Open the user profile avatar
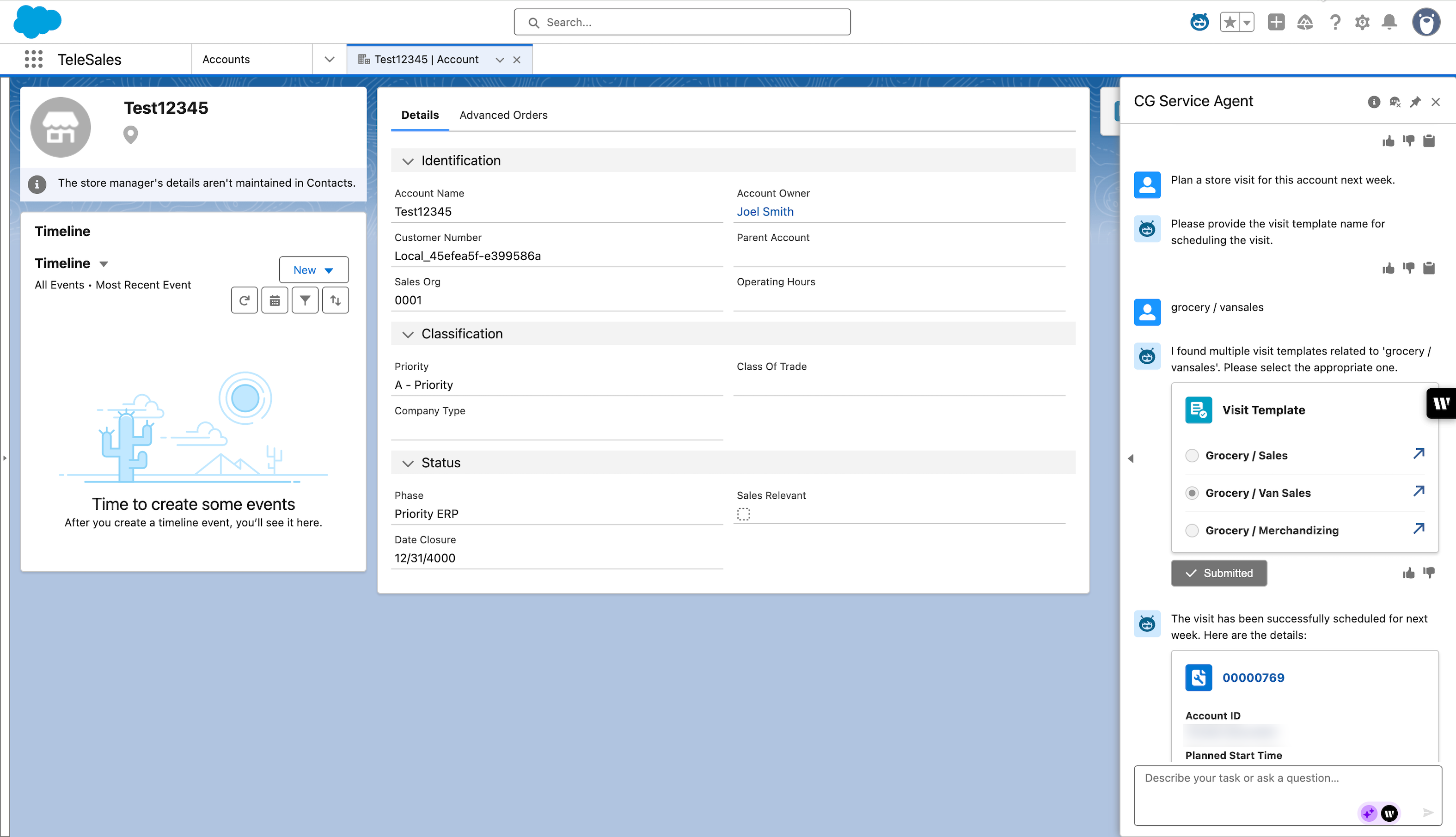 [x=1426, y=23]
